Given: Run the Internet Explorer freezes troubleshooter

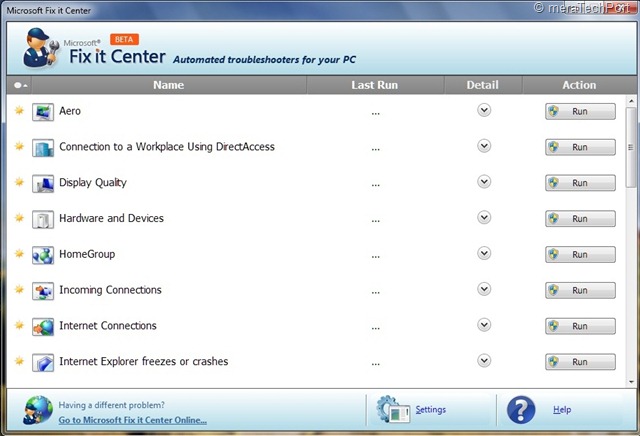Looking at the screenshot, I should click(x=580, y=362).
